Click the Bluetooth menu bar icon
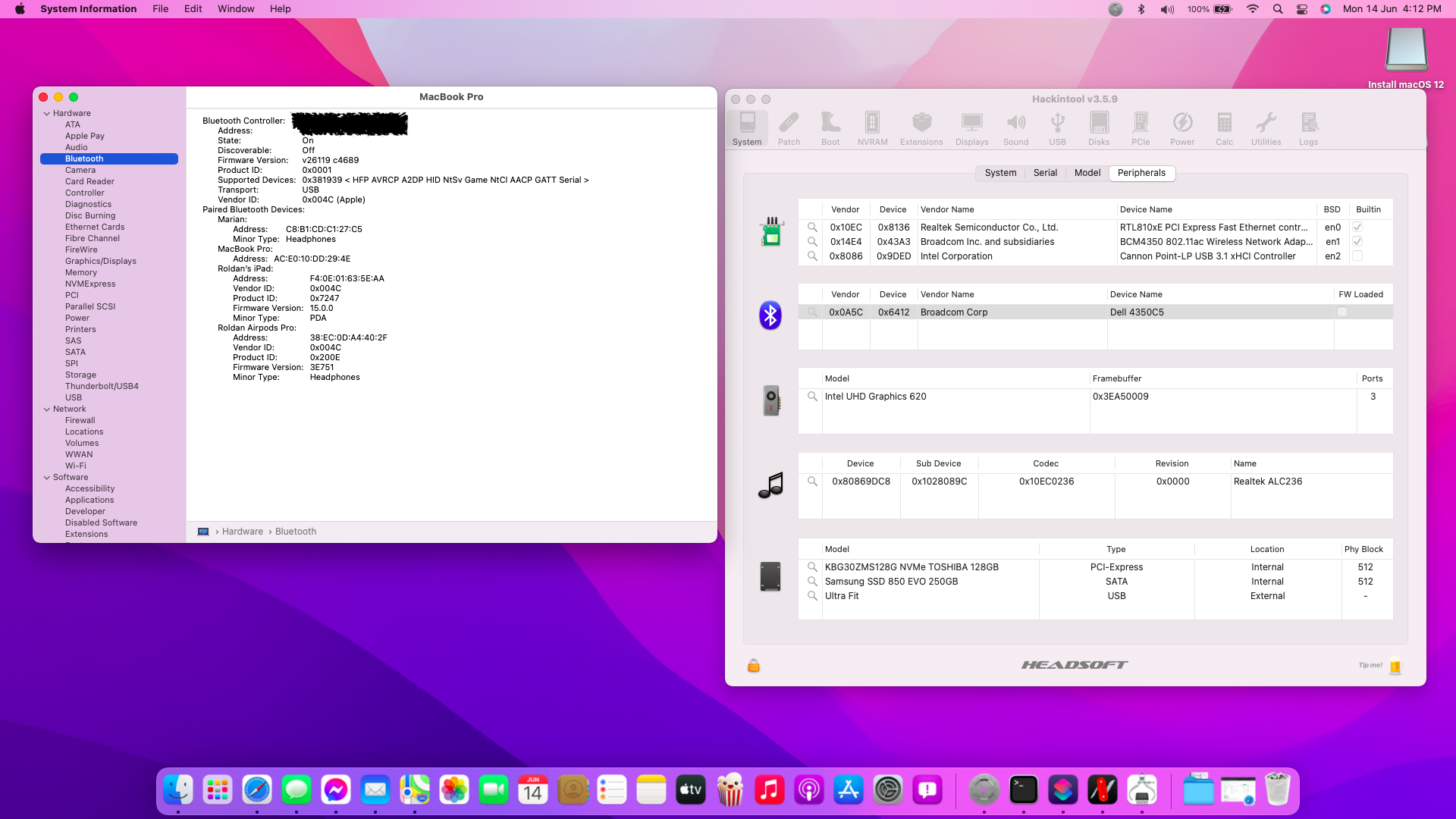This screenshot has width=1456, height=819. (1141, 9)
